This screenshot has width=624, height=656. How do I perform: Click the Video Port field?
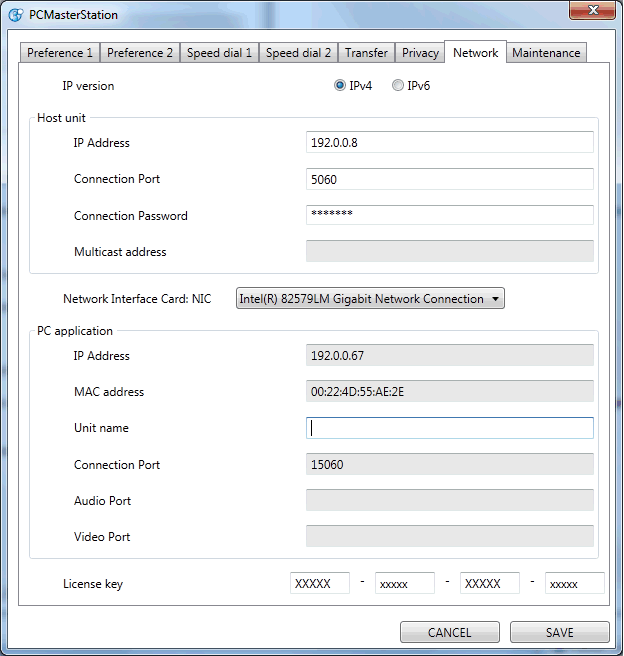[450, 536]
